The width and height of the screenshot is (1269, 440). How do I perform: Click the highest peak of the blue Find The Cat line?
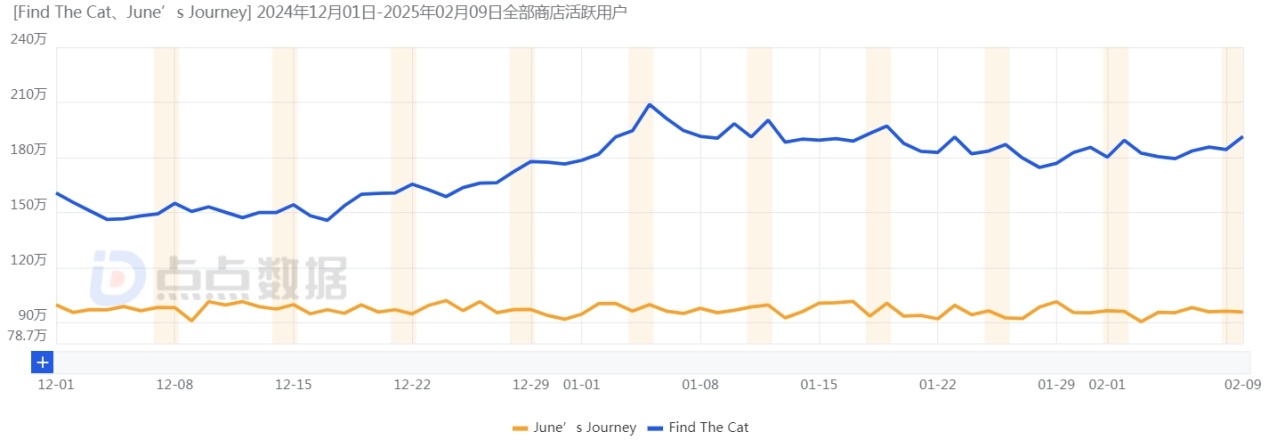650,104
